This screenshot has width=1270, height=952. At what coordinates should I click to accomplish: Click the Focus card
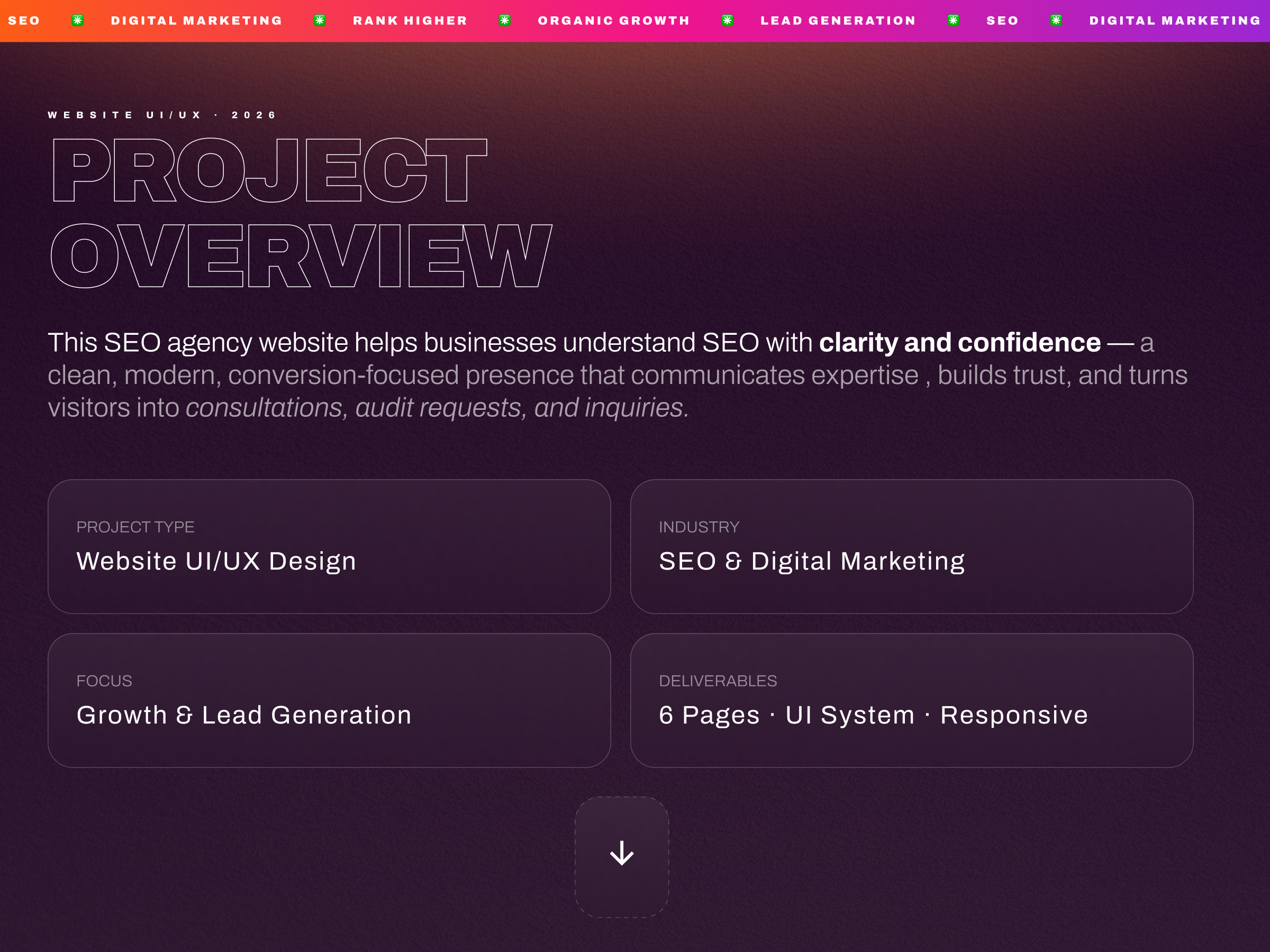point(329,700)
